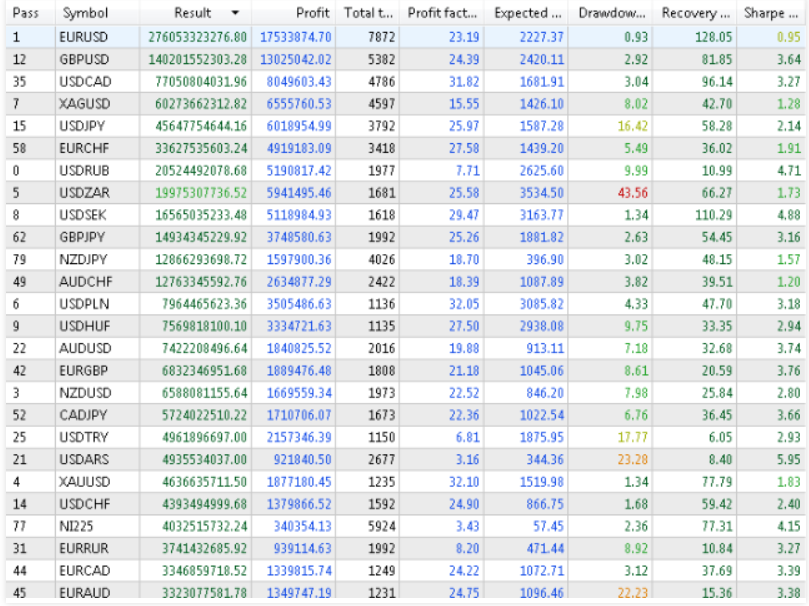The width and height of the screenshot is (809, 606).
Task: Select the GBPUSD symbol in pass 12
Action: [x=85, y=58]
